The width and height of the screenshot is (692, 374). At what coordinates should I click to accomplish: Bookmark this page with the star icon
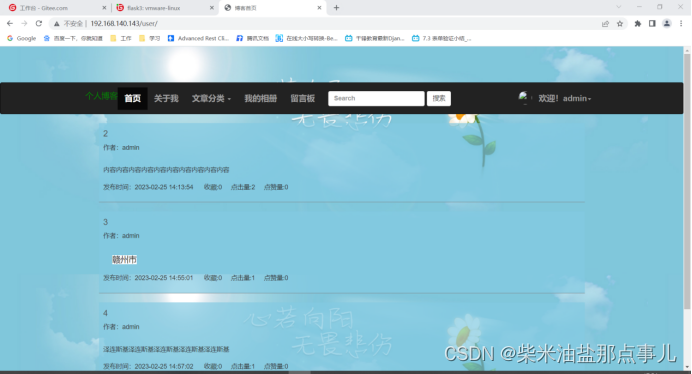[x=620, y=24]
